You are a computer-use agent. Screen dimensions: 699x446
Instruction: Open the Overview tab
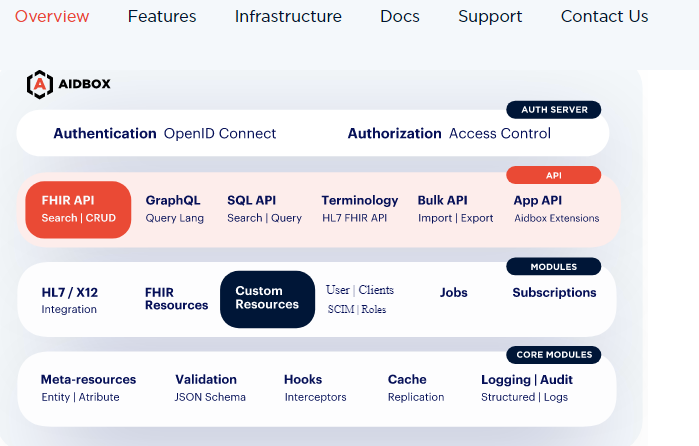point(52,16)
